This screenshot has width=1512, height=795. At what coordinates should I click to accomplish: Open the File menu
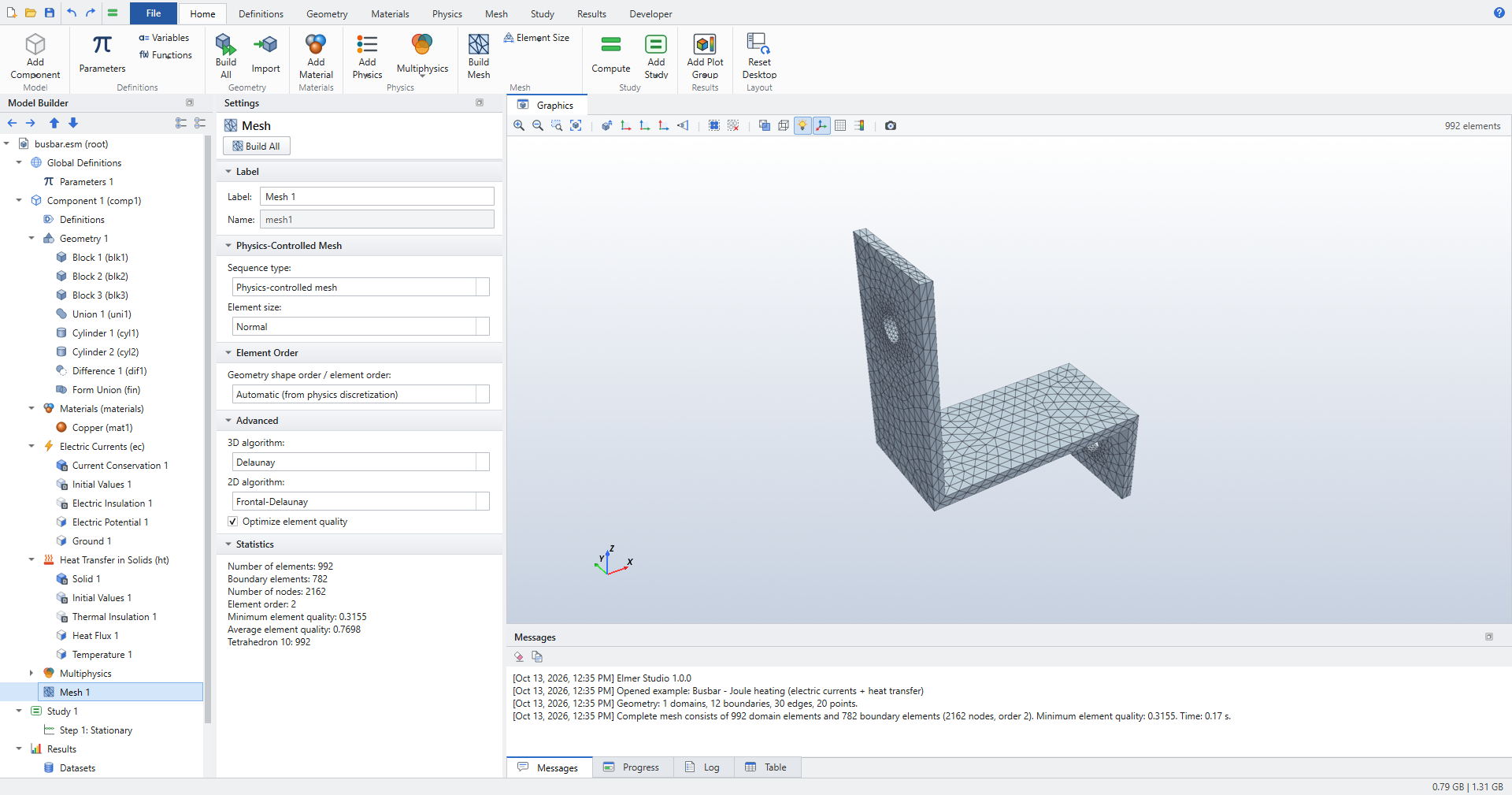tap(154, 13)
